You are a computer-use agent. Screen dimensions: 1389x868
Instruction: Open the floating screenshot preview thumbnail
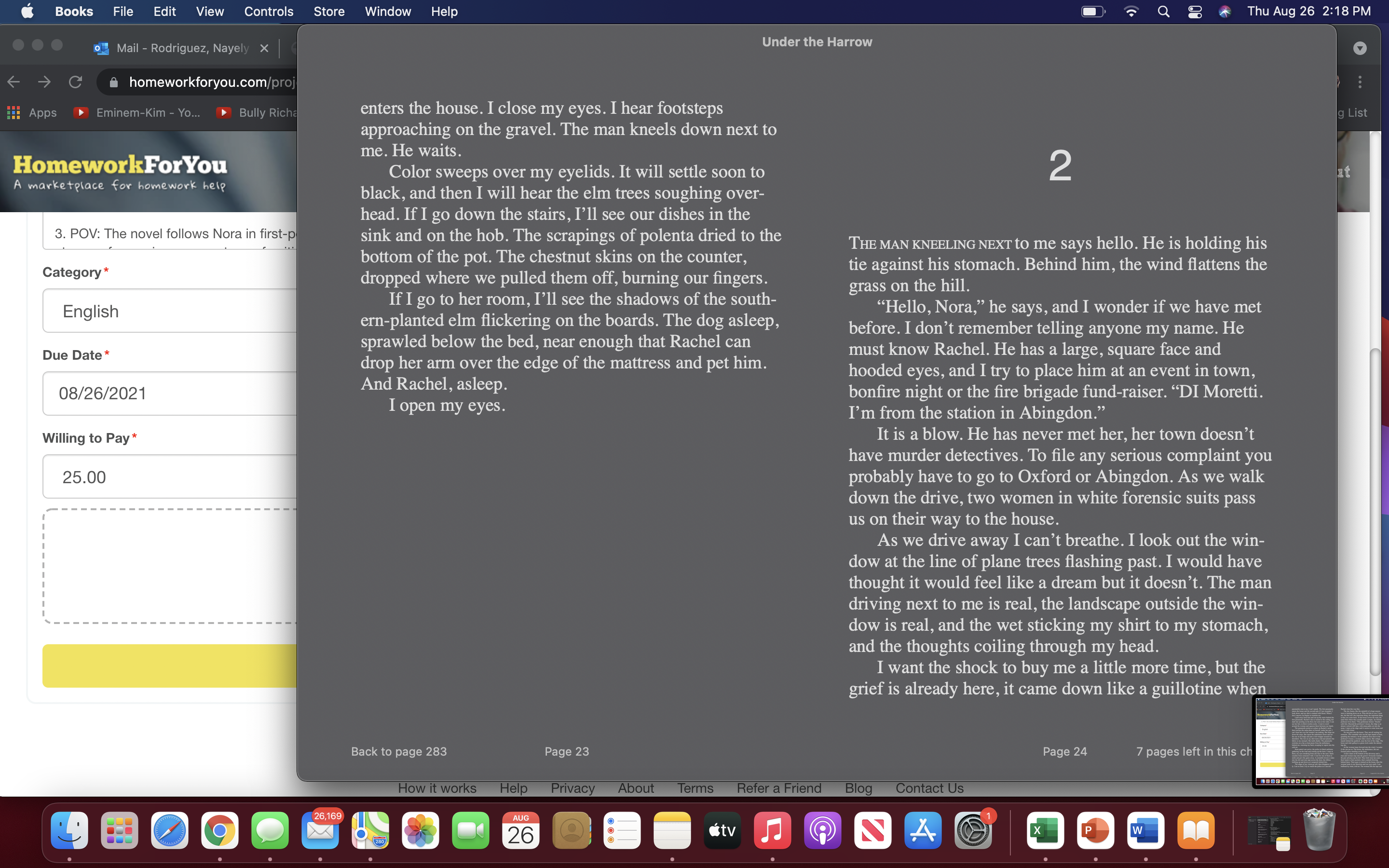[x=1321, y=741]
